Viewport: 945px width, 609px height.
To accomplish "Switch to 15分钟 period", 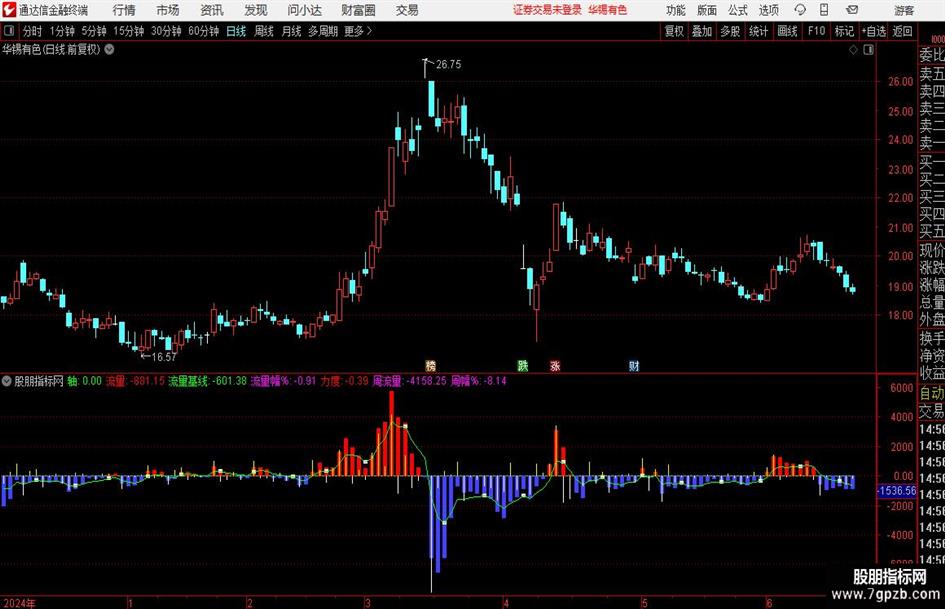I will coord(129,31).
